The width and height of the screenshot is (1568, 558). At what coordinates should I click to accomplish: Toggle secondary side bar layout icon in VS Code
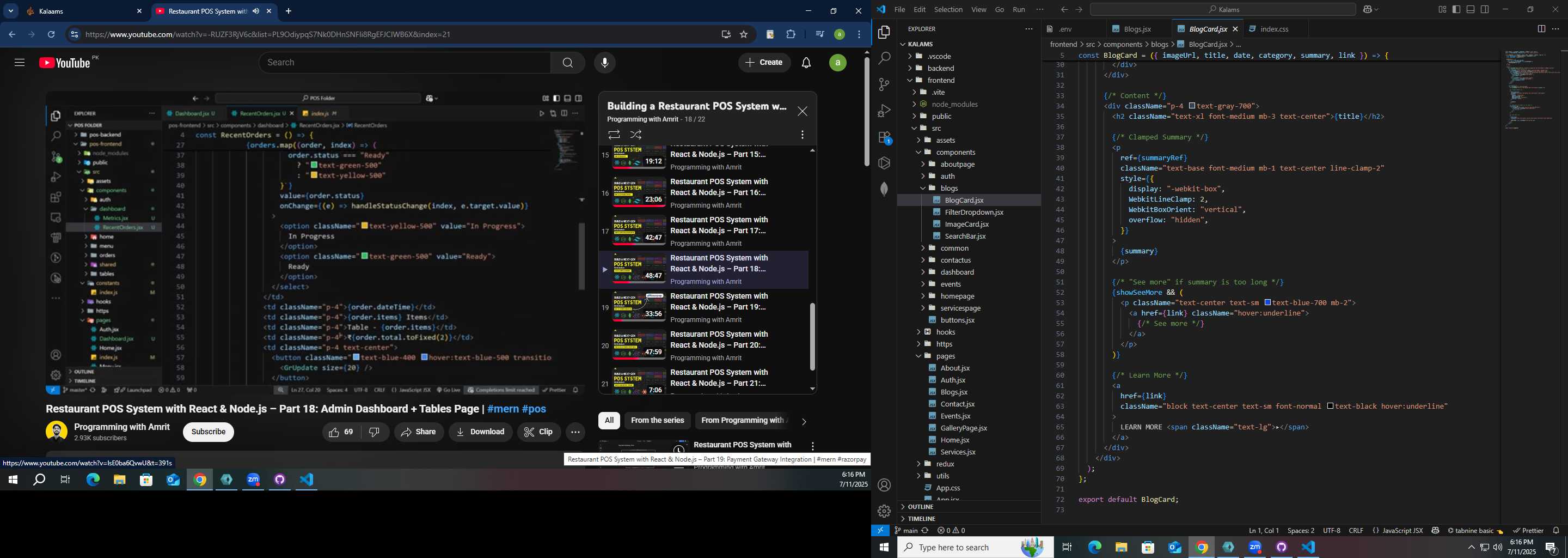(1485, 9)
